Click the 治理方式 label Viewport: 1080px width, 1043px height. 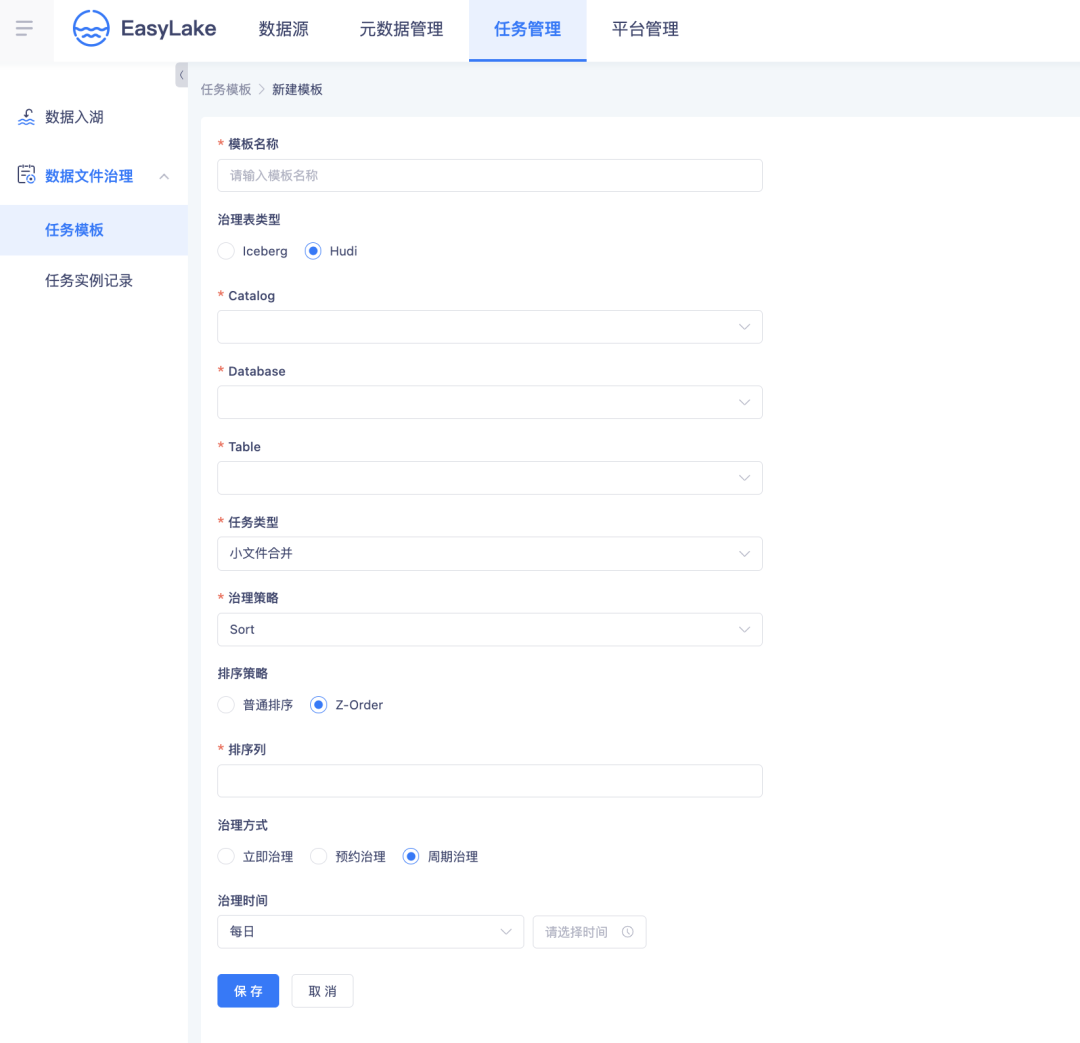(x=242, y=825)
